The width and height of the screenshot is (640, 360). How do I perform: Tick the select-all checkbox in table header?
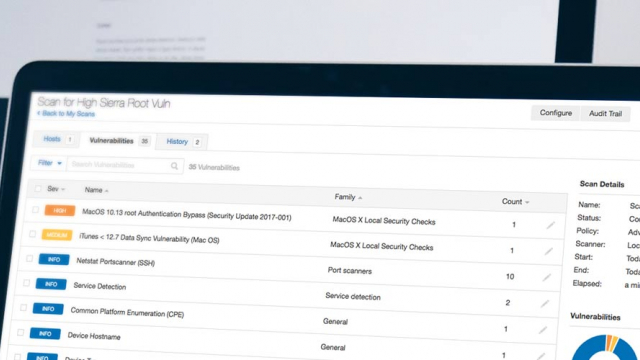tap(38, 188)
